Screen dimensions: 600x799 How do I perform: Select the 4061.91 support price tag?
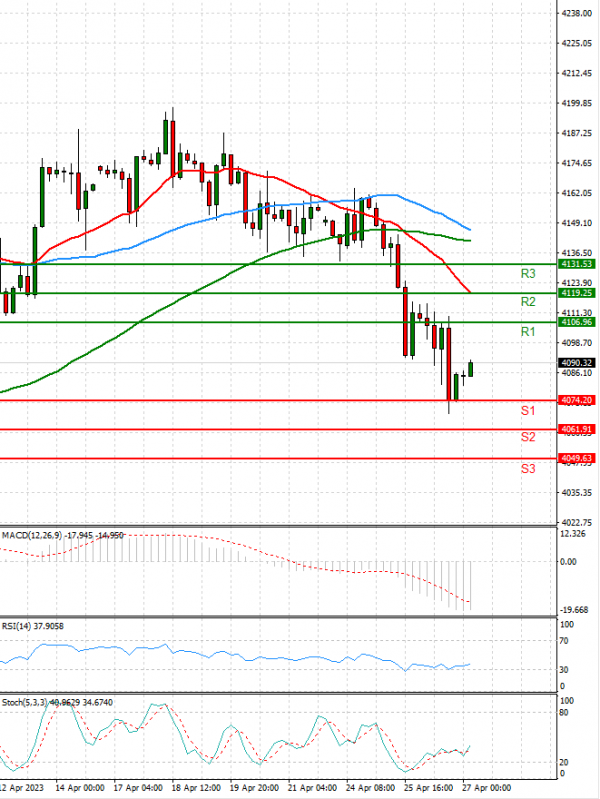[576, 429]
